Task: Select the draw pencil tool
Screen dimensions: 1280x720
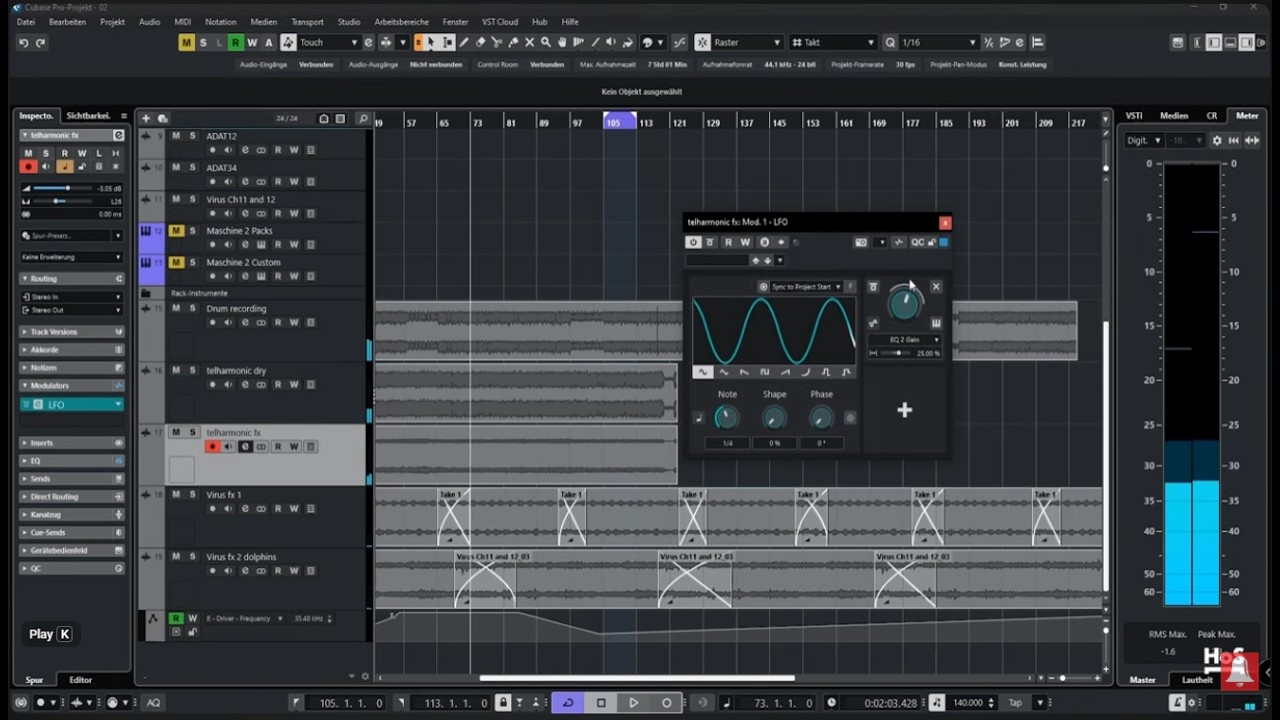Action: 464,42
